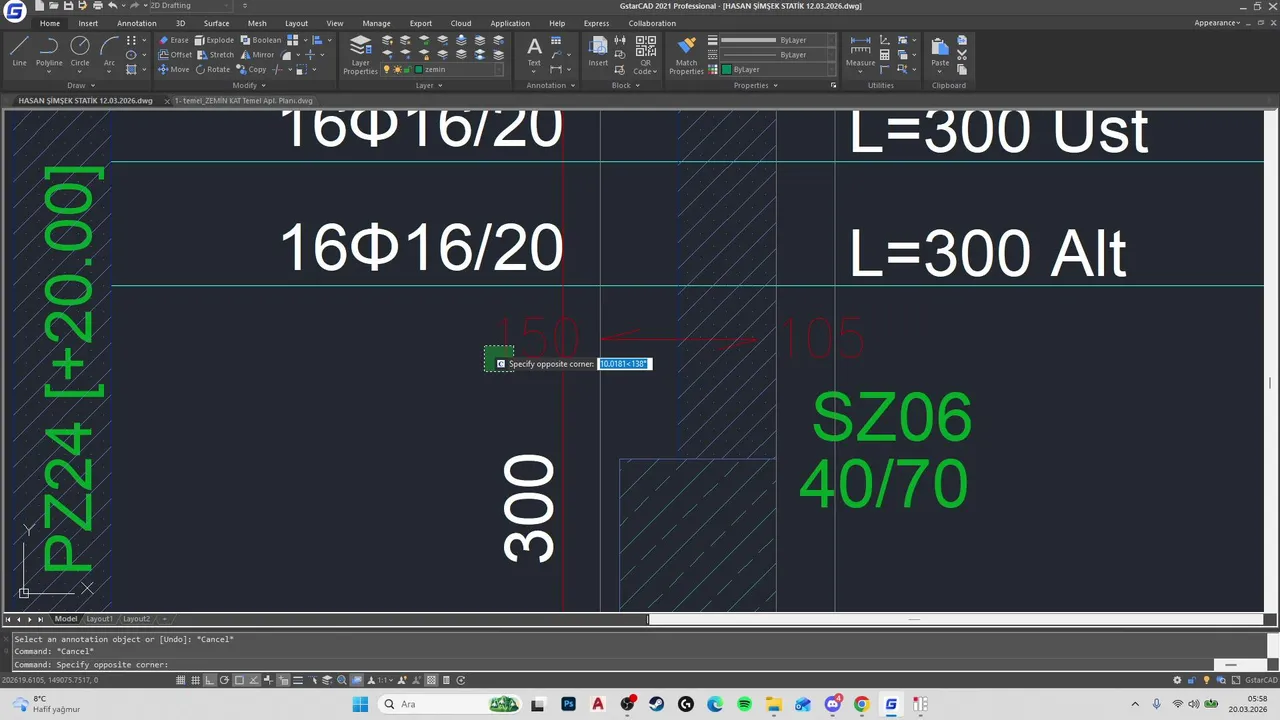Click the dynamic input coordinate field
The width and height of the screenshot is (1280, 720).
(x=624, y=364)
